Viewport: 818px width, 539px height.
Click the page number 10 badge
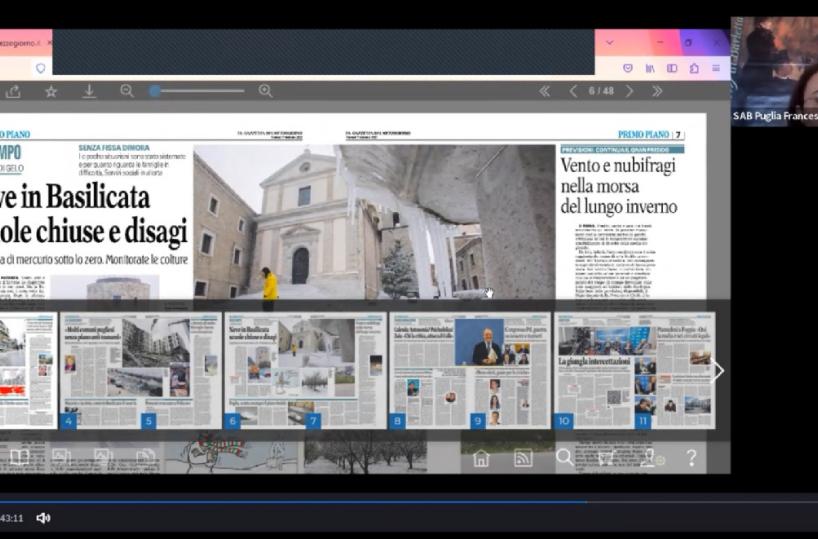coord(563,421)
